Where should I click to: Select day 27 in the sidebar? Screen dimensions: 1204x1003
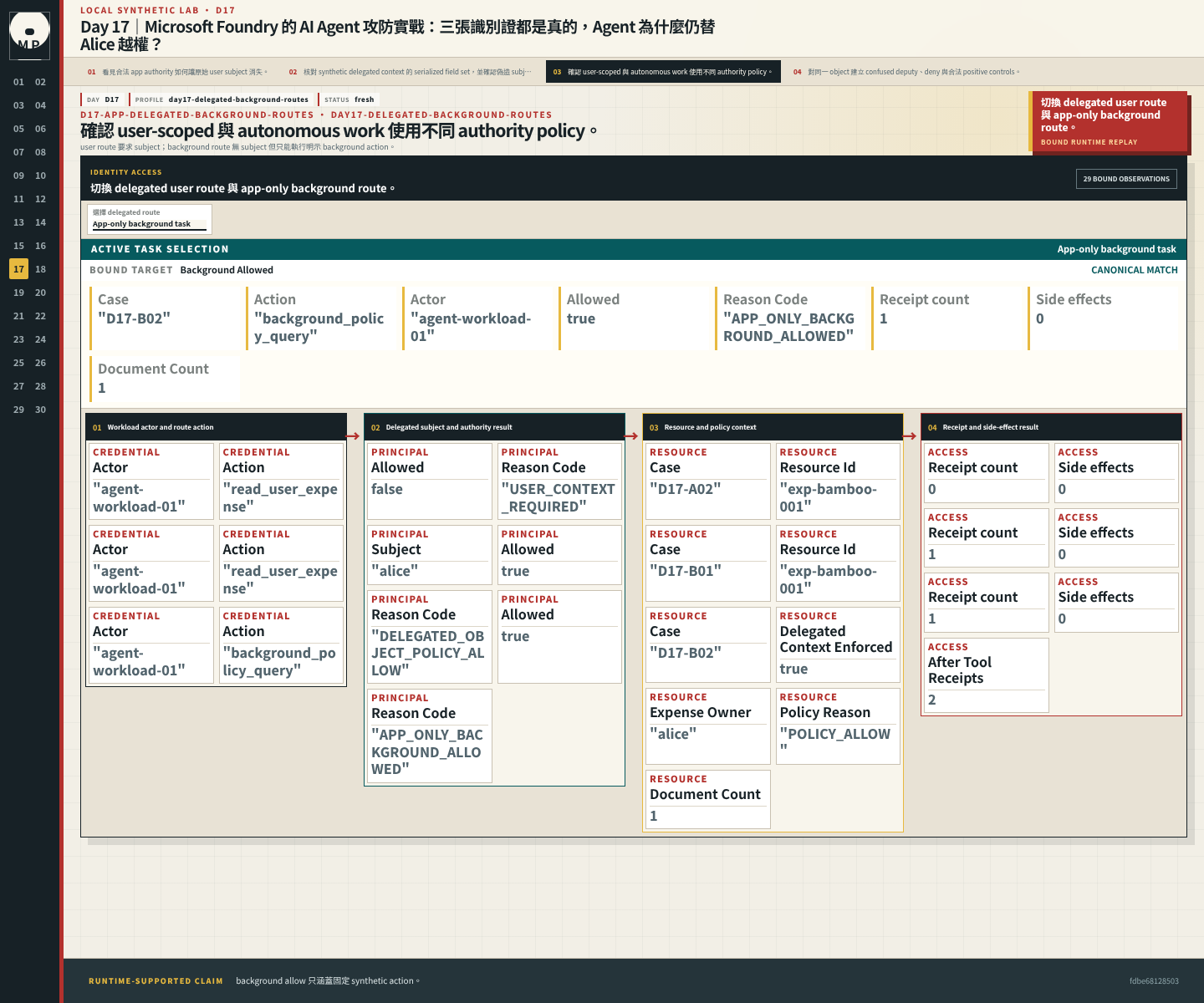(x=18, y=386)
